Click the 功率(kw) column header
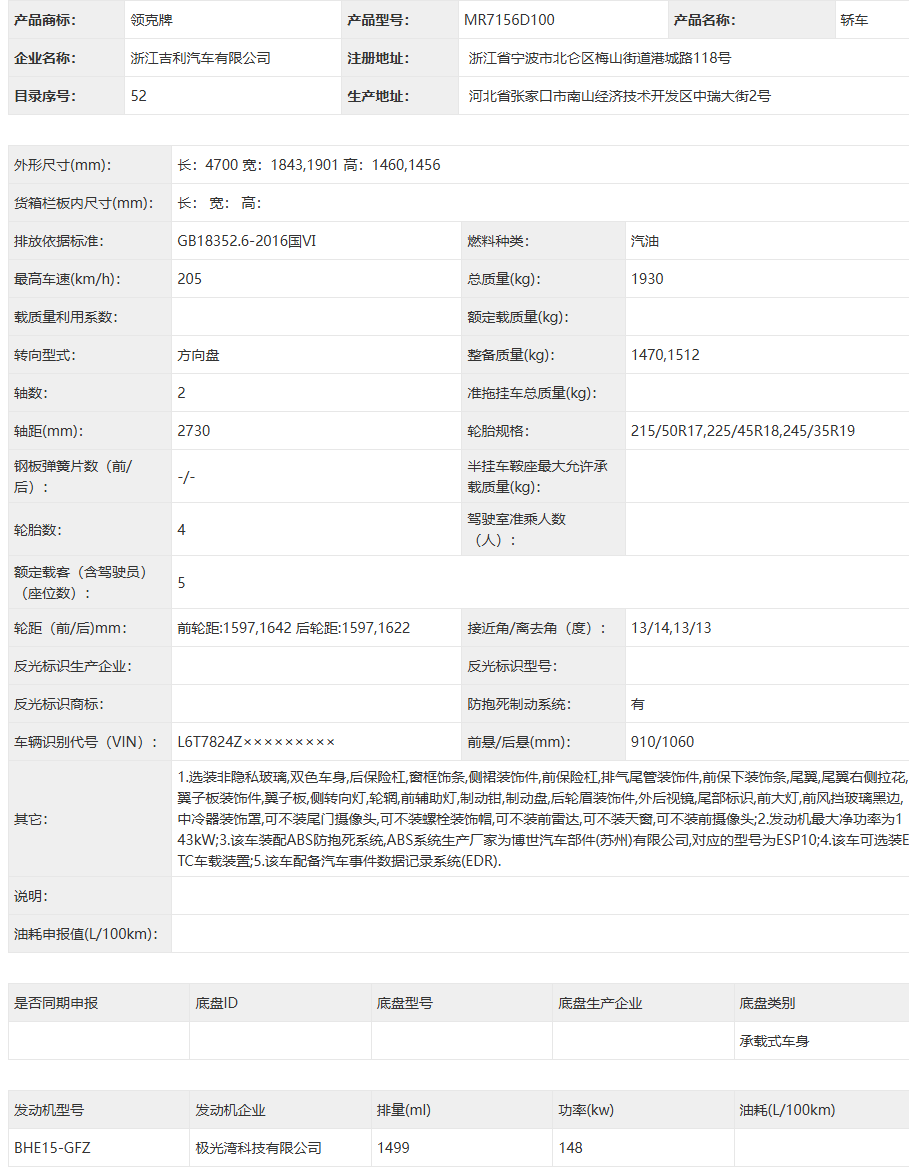This screenshot has height=1167, width=909. point(586,1110)
